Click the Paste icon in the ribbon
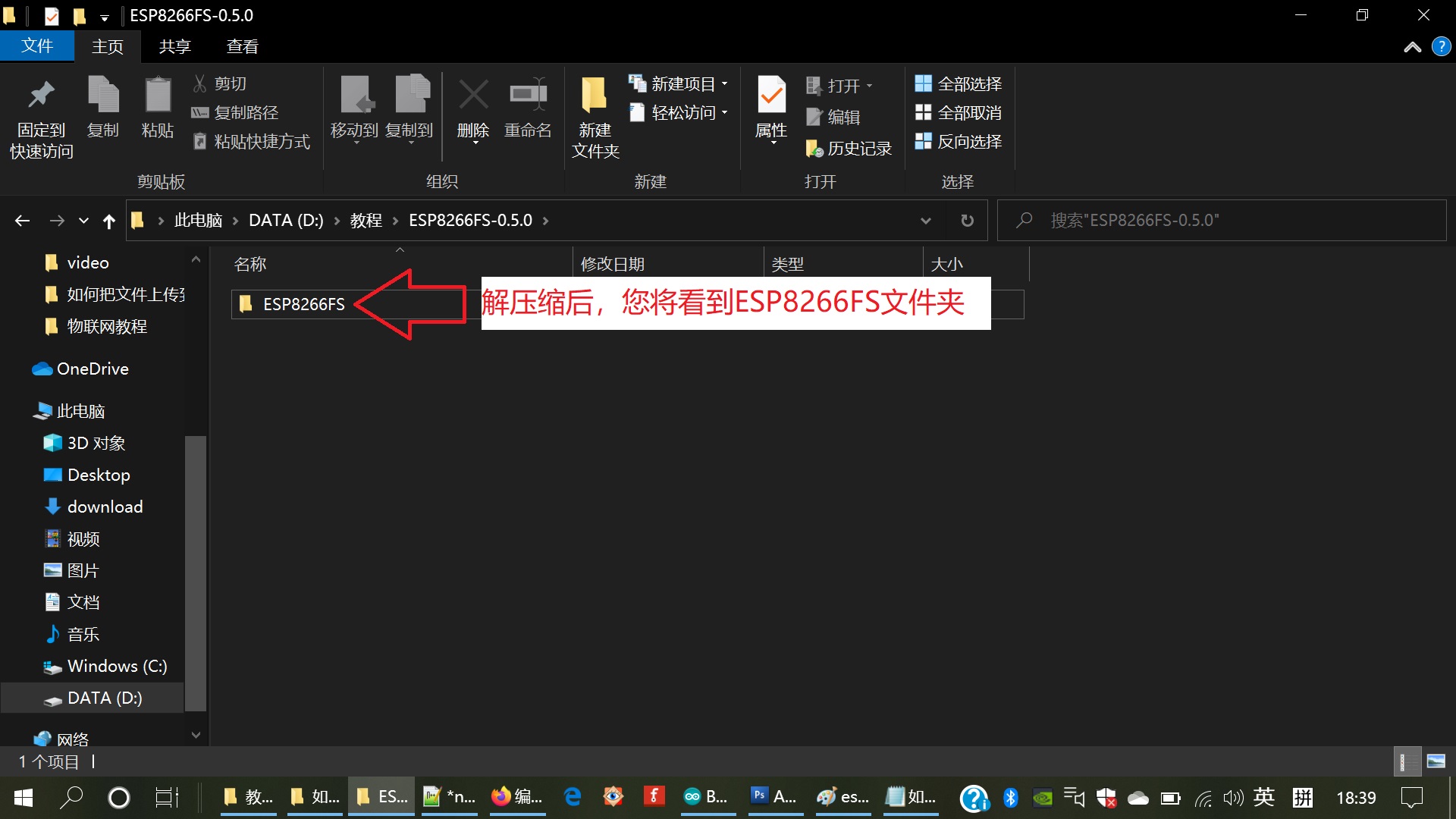 pyautogui.click(x=158, y=96)
